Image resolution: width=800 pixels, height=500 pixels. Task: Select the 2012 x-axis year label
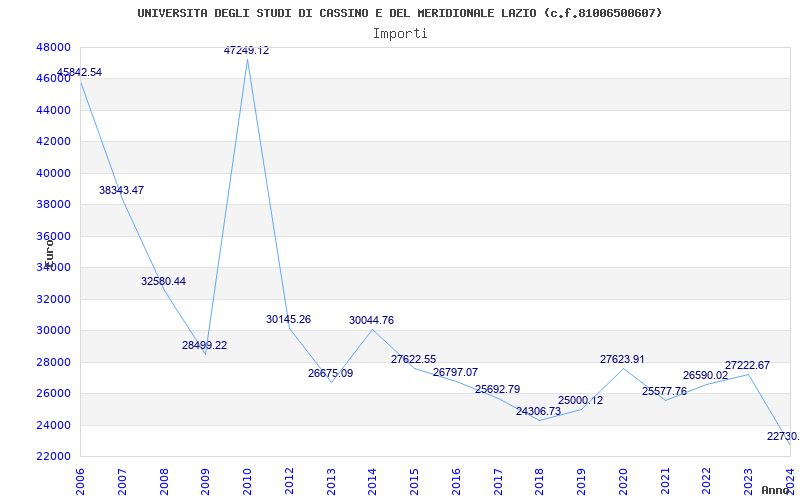[x=289, y=482]
